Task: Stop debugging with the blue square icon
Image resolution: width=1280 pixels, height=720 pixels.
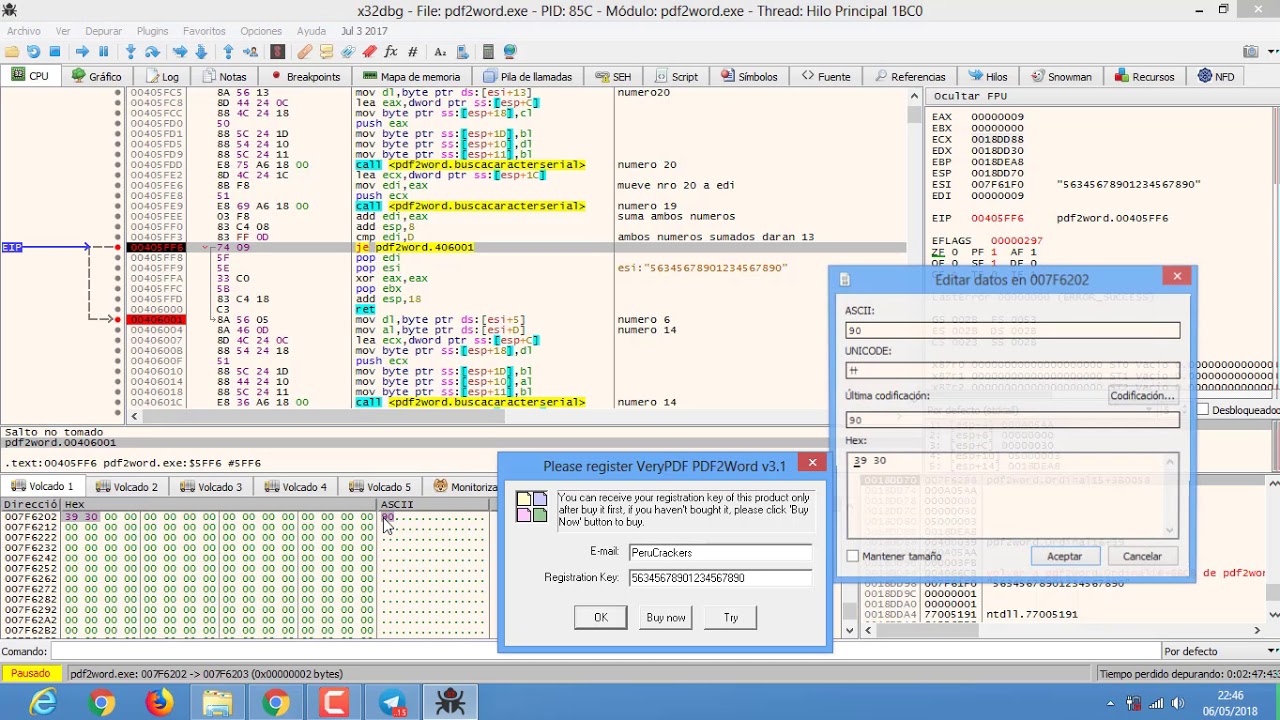Action: 55,51
